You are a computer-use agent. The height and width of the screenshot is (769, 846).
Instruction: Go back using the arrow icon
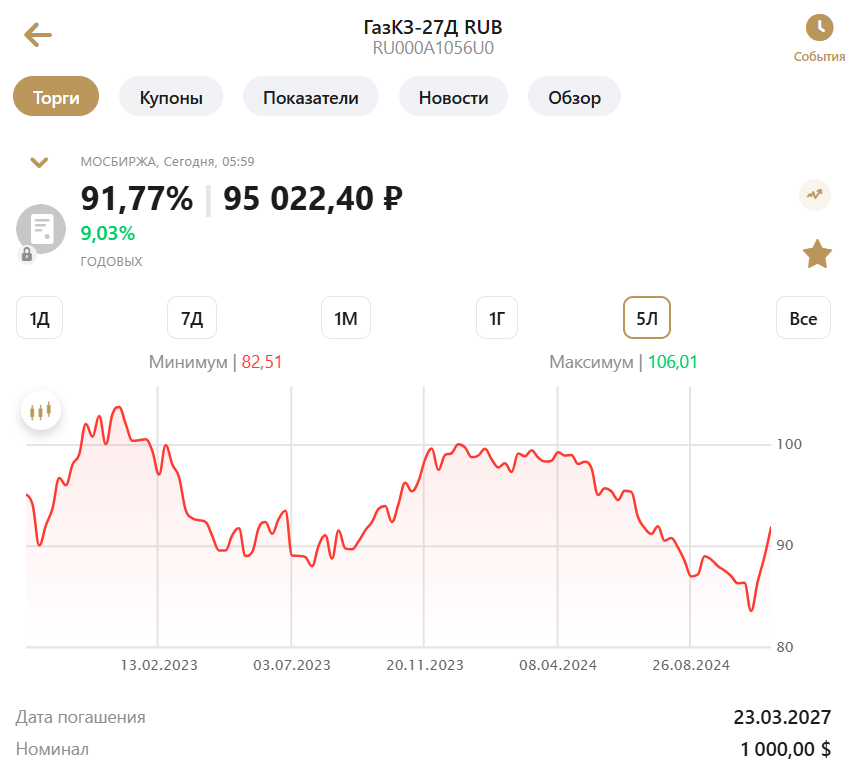tap(38, 36)
